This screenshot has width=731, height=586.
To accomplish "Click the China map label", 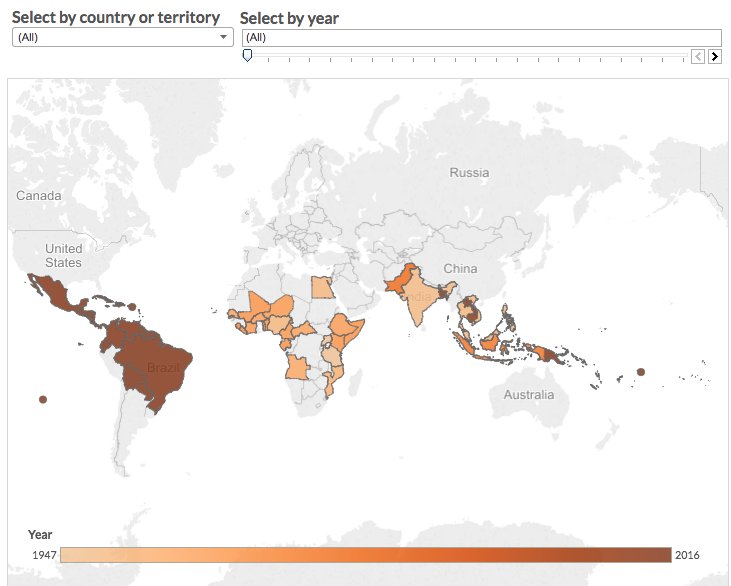I will pyautogui.click(x=460, y=269).
